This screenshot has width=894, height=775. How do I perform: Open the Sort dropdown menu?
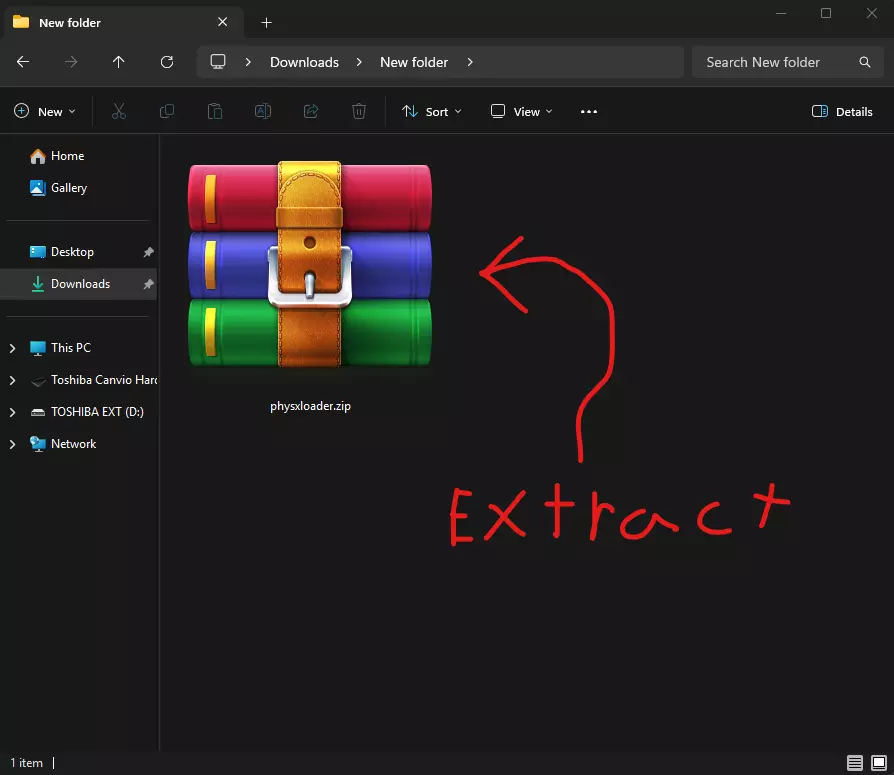point(432,112)
